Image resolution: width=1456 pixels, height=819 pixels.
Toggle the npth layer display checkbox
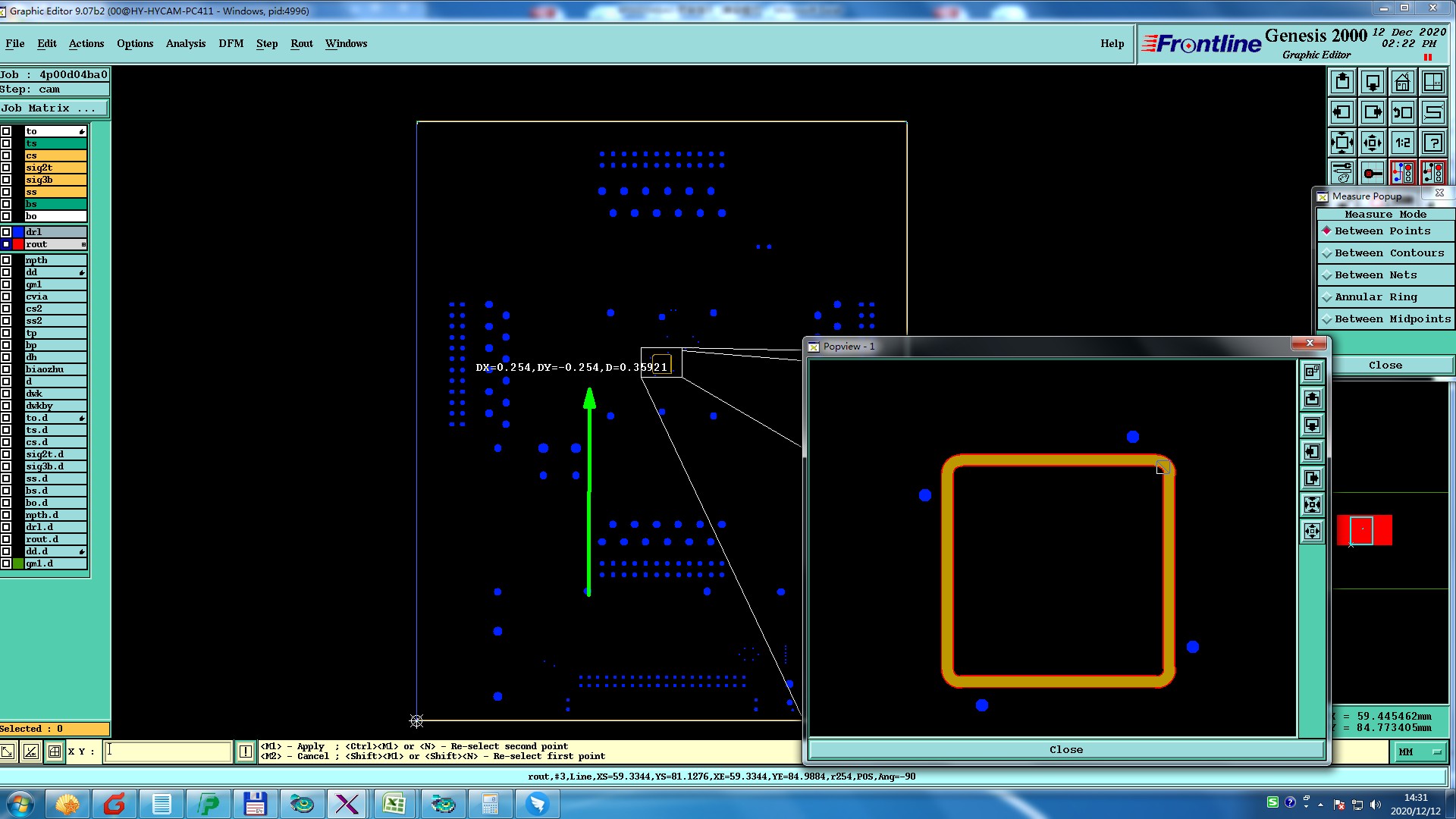tap(6, 260)
